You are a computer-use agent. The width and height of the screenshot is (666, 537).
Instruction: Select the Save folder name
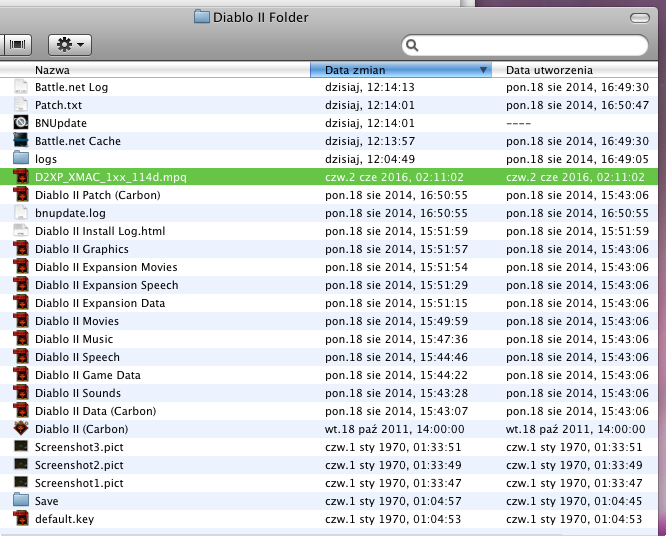click(46, 501)
